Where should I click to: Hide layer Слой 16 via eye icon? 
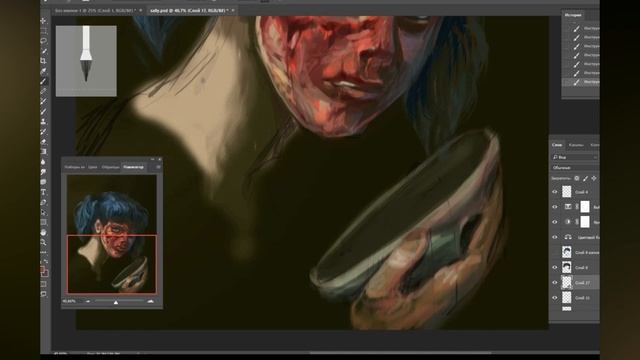pos(555,298)
